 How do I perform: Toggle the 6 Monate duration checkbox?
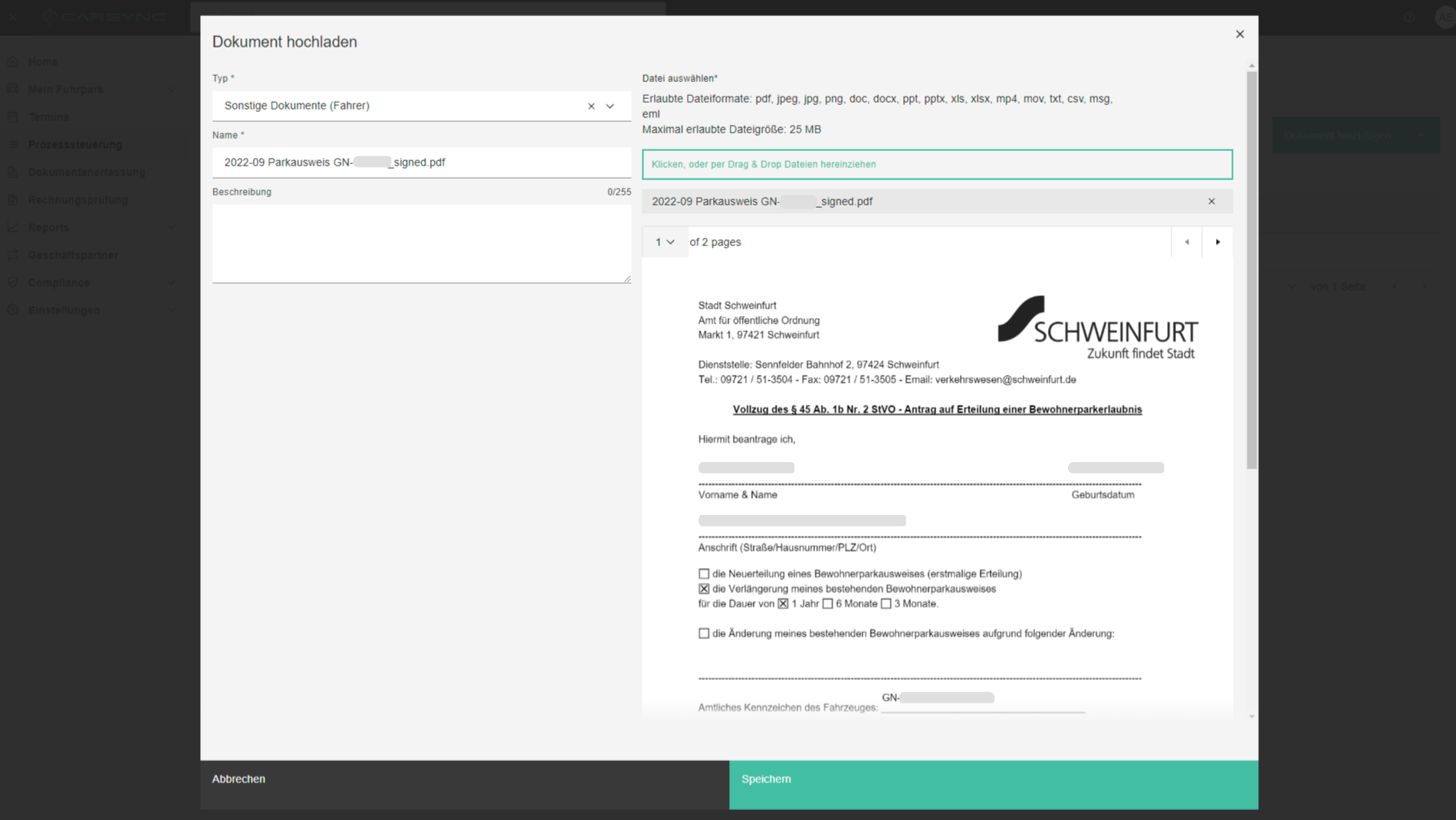tap(827, 604)
